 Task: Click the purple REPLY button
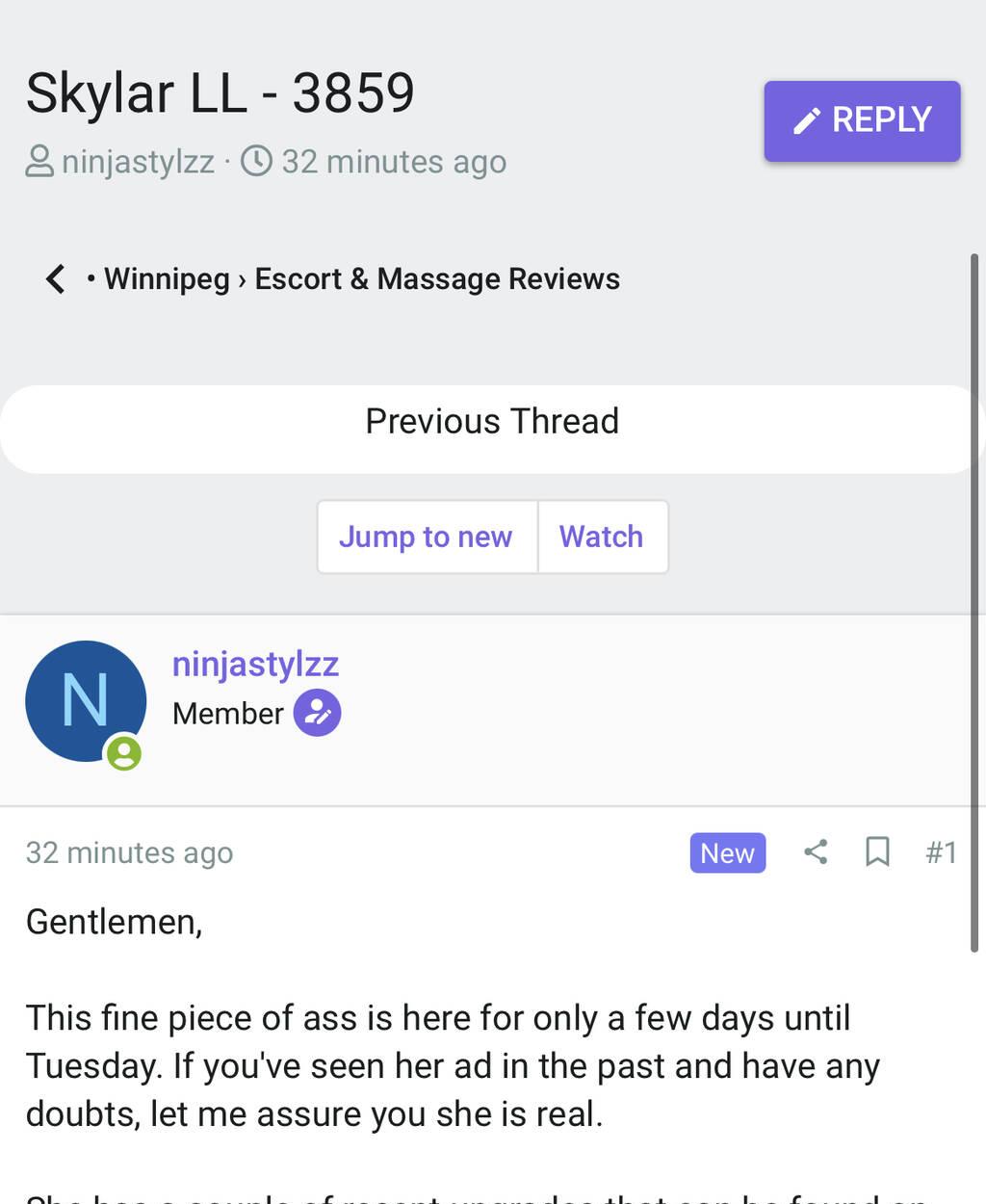[862, 120]
